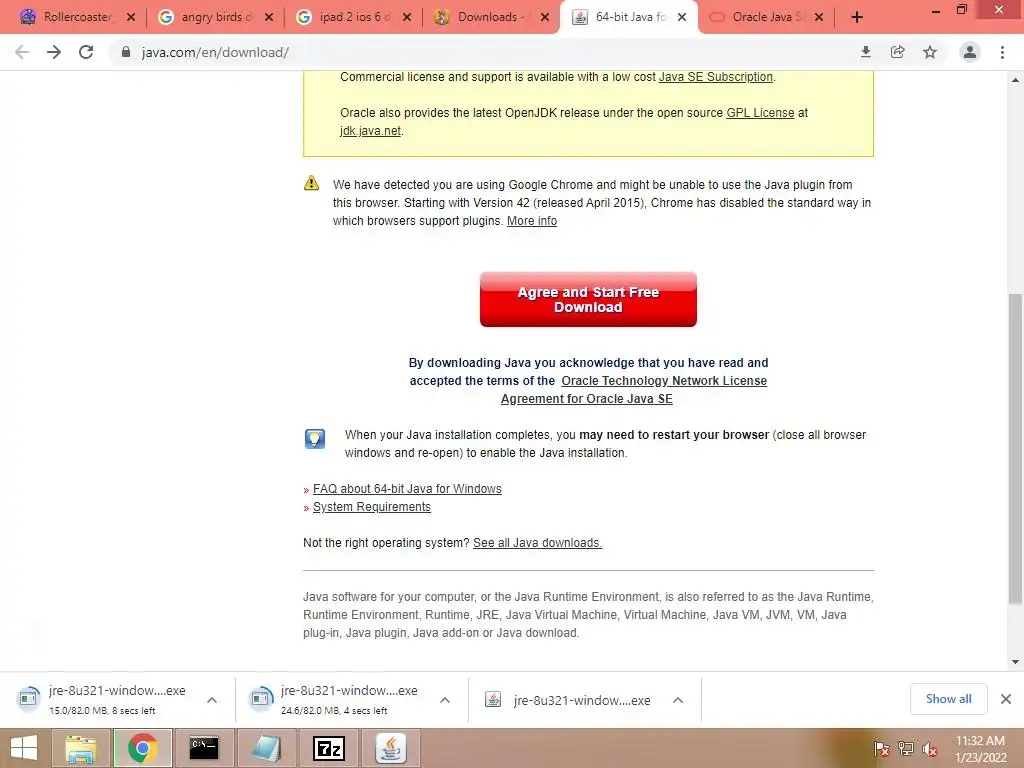1024x768 pixels.
Task: Click Show all downloads button
Action: coord(948,699)
